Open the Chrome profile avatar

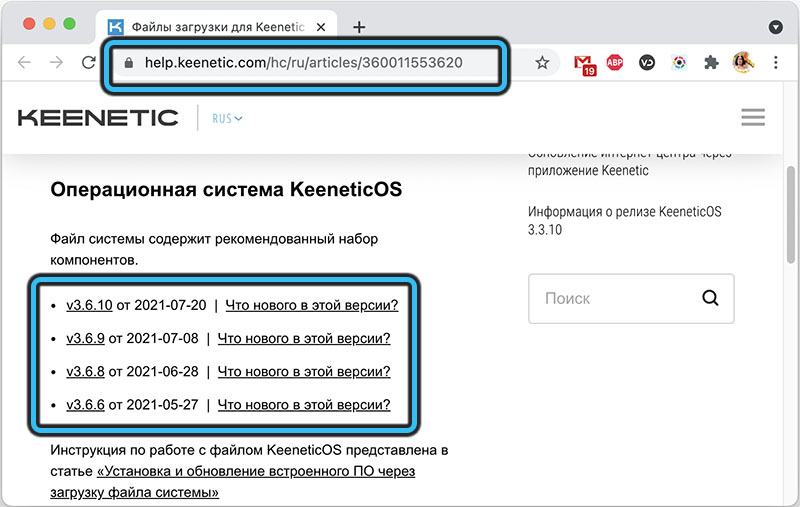click(x=743, y=62)
